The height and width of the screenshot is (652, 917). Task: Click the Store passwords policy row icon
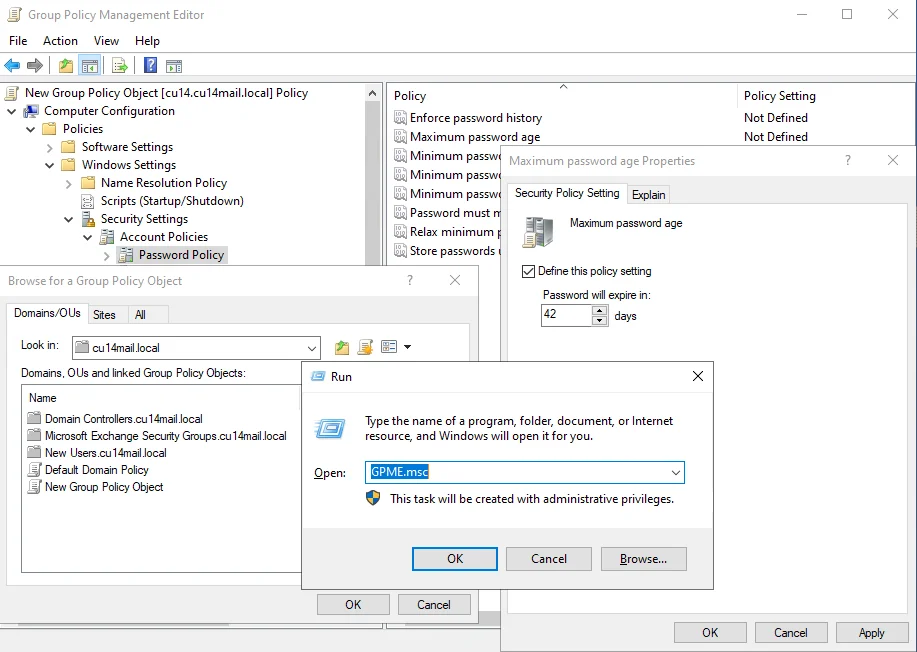pos(400,251)
